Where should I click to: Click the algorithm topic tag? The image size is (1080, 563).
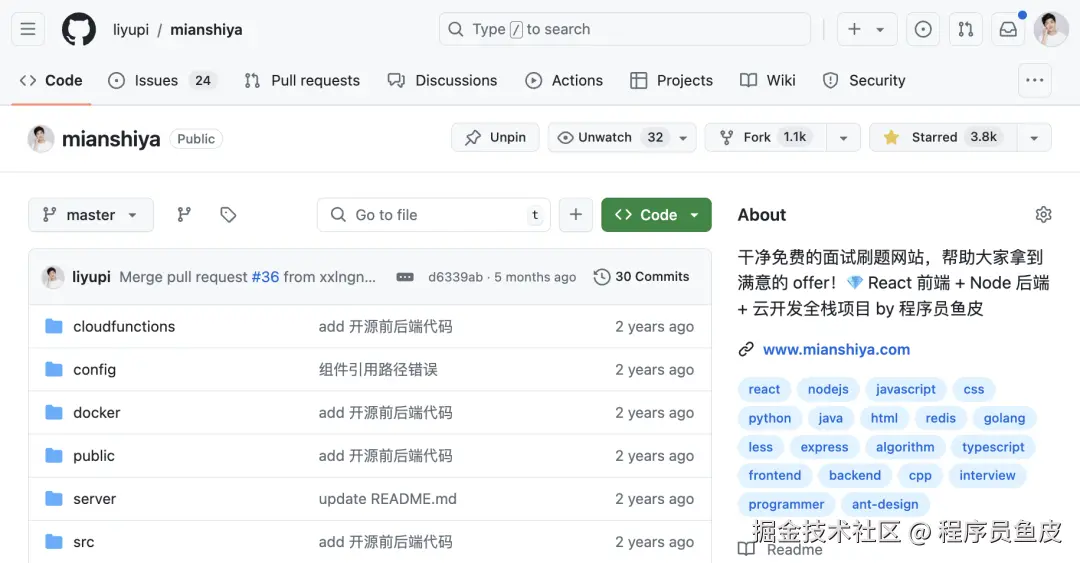tap(905, 447)
